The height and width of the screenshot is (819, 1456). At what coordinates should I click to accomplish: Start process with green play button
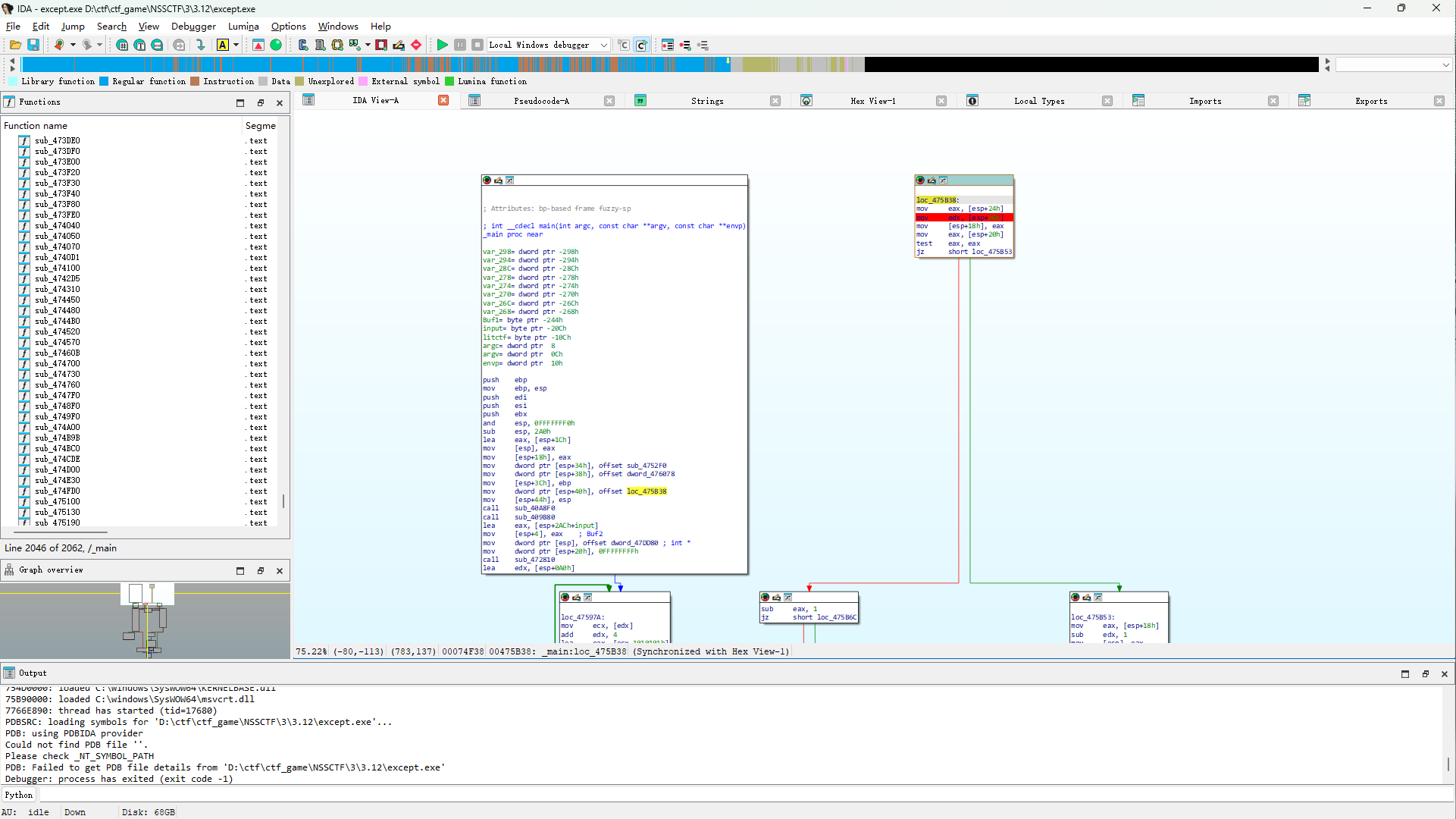[442, 45]
